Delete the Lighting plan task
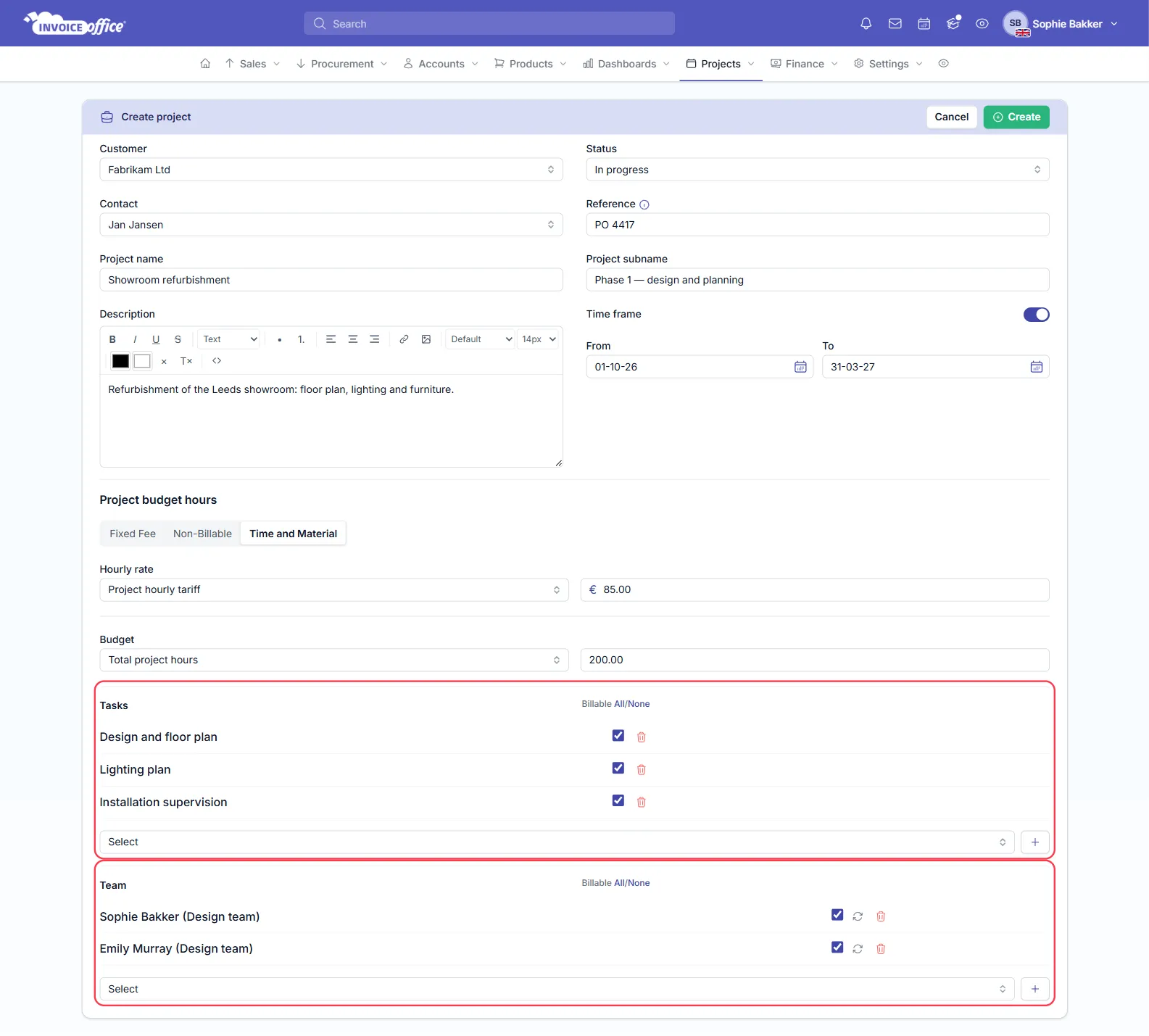The image size is (1149, 1036). point(642,770)
